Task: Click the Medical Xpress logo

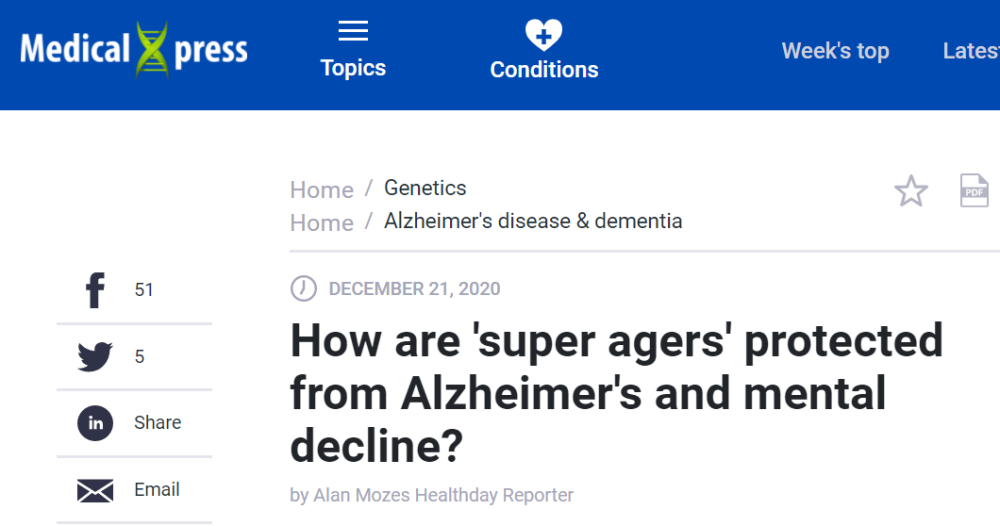Action: [134, 50]
